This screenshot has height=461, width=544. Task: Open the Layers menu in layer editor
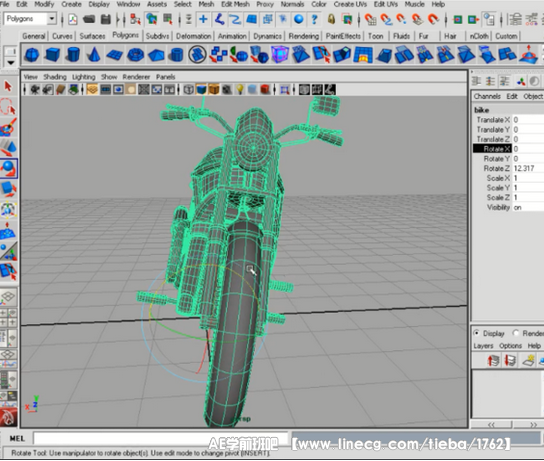[x=483, y=345]
